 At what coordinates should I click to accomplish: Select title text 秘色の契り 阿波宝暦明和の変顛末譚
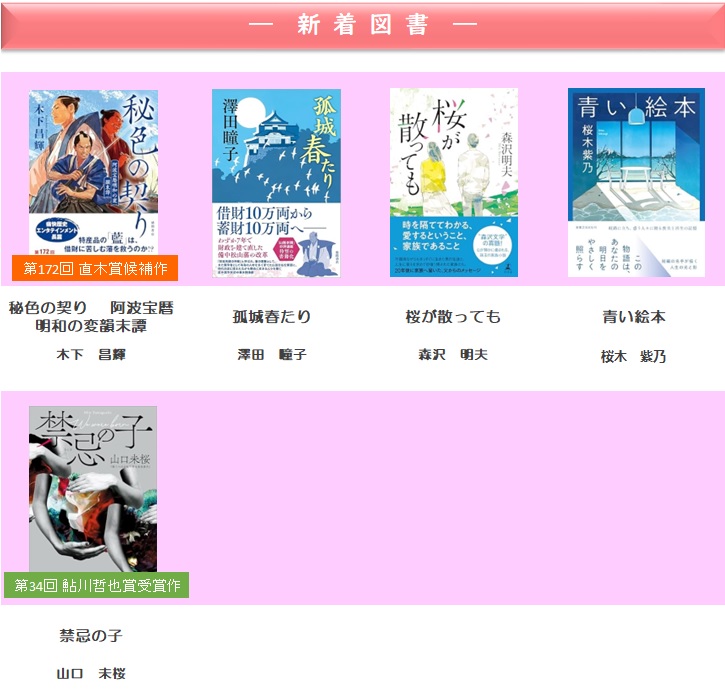click(x=91, y=317)
